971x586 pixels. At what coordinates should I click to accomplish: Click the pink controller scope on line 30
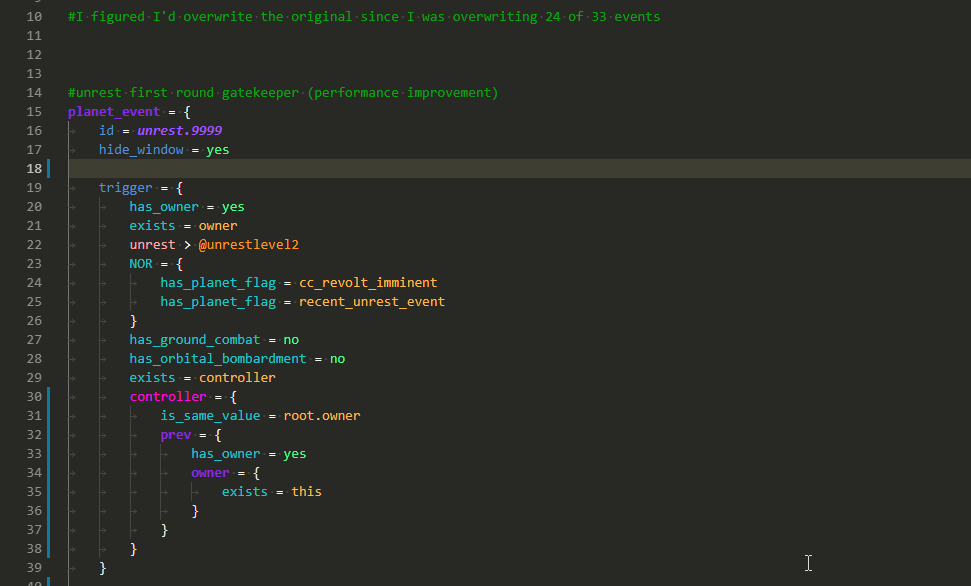[168, 397]
